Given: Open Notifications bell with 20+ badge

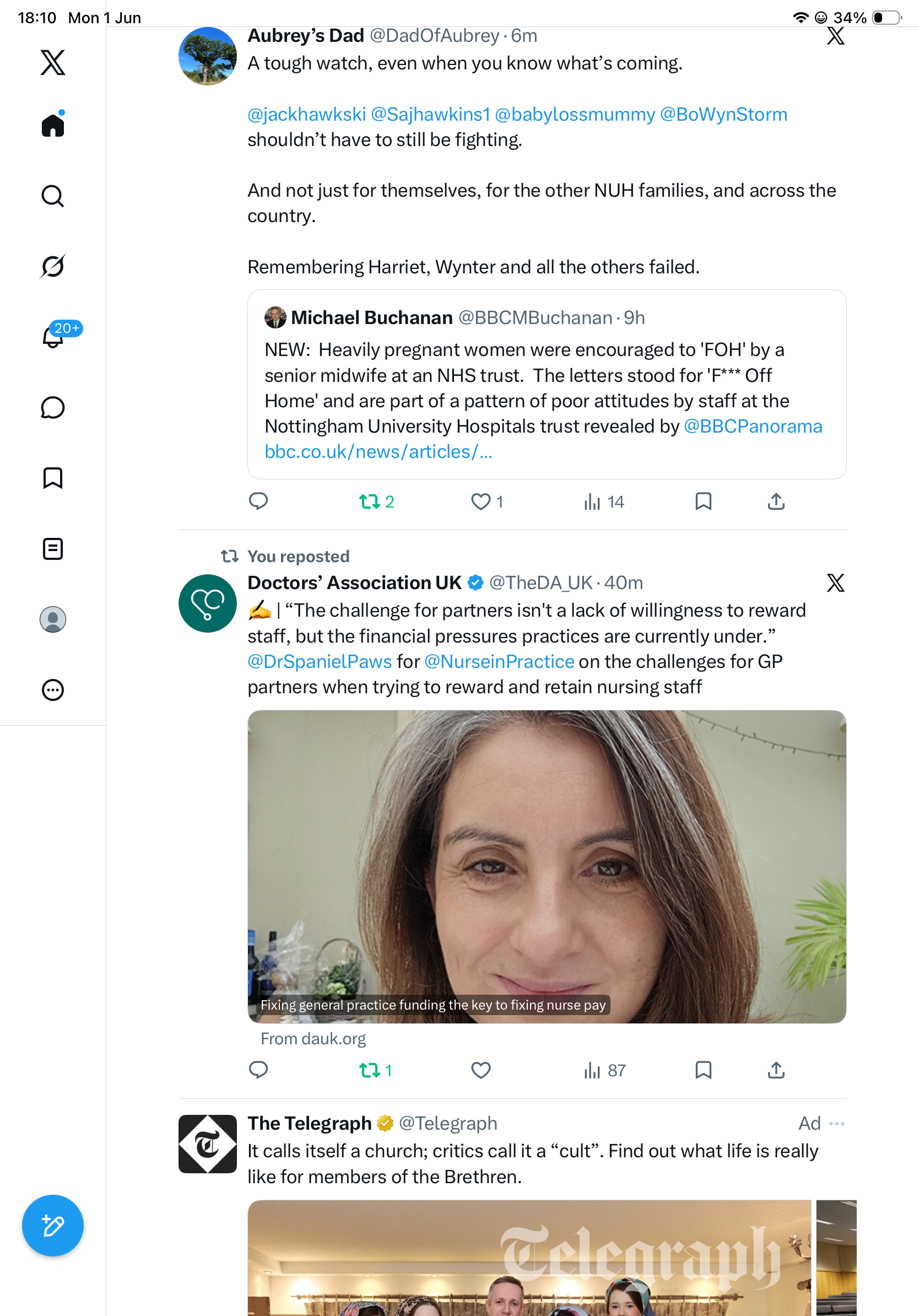Looking at the screenshot, I should 53,337.
